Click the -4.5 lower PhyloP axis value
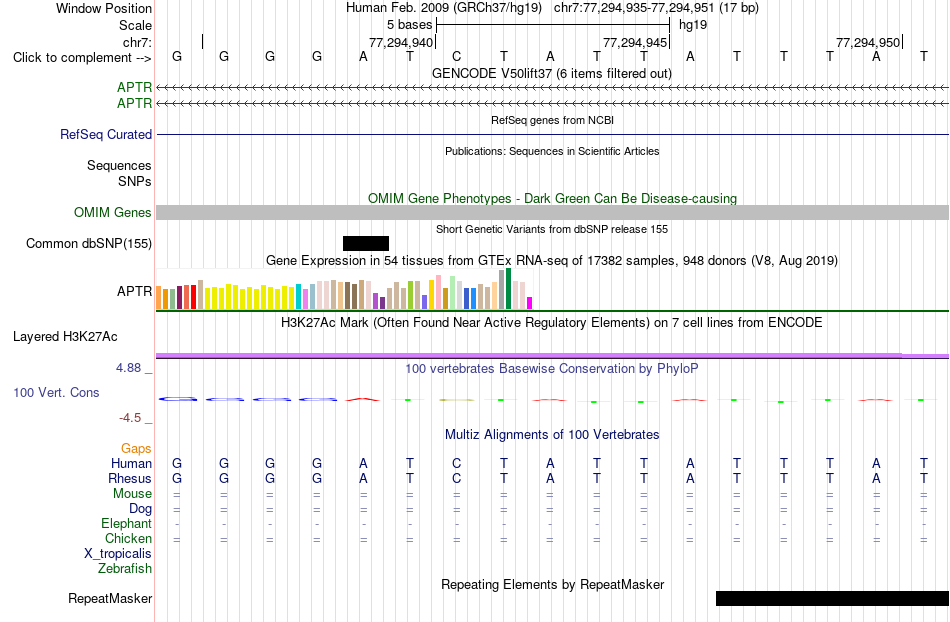950x622 pixels. 130,418
